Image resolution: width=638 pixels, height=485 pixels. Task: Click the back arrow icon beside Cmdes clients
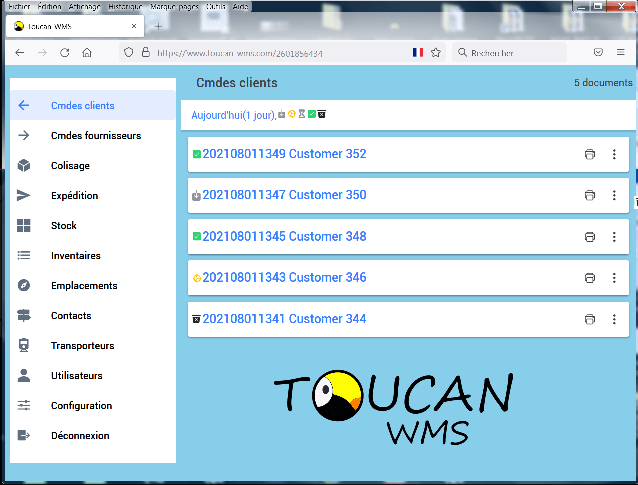[x=24, y=105]
